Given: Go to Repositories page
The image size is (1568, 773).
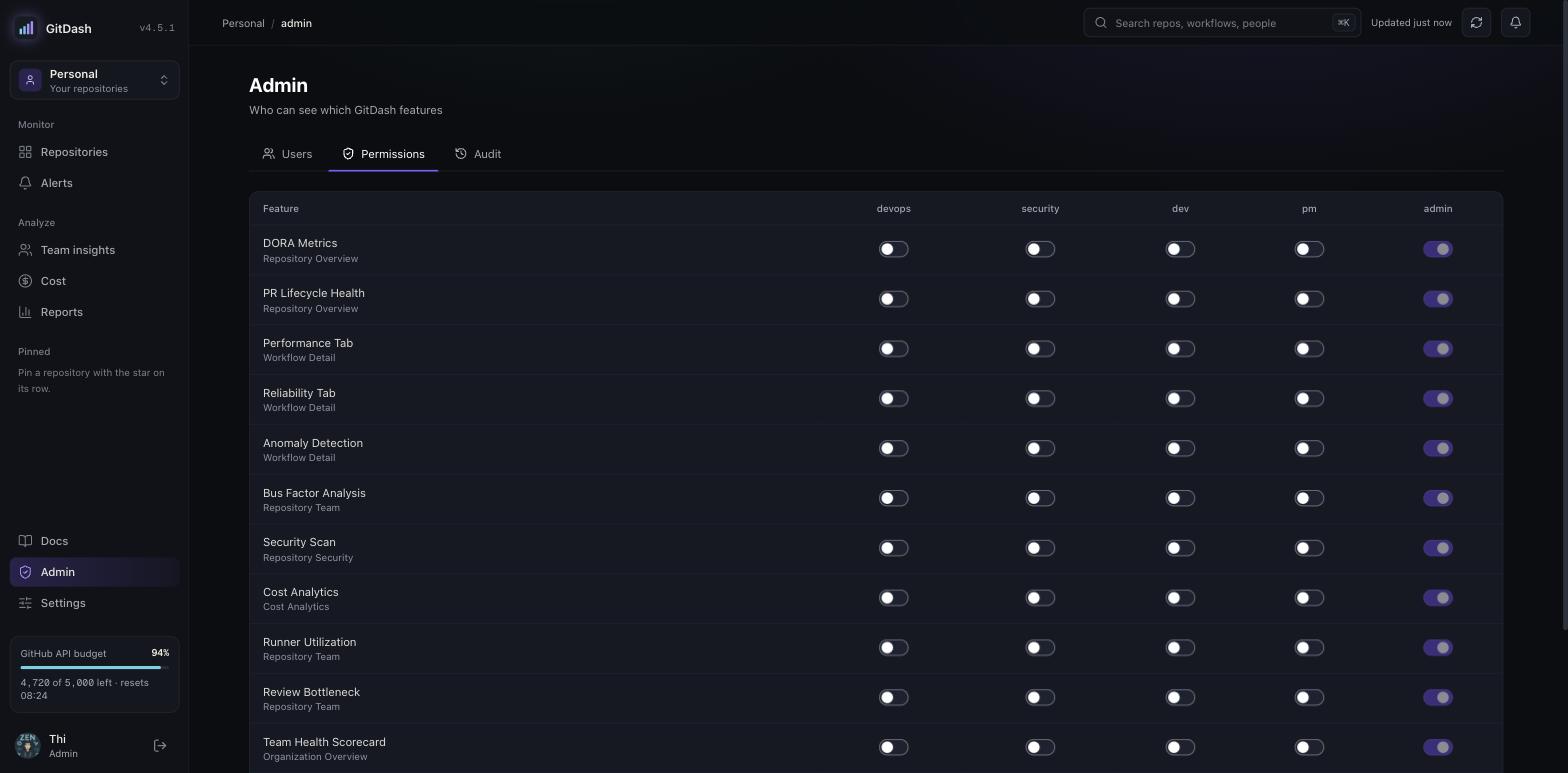Looking at the screenshot, I should pos(95,152).
